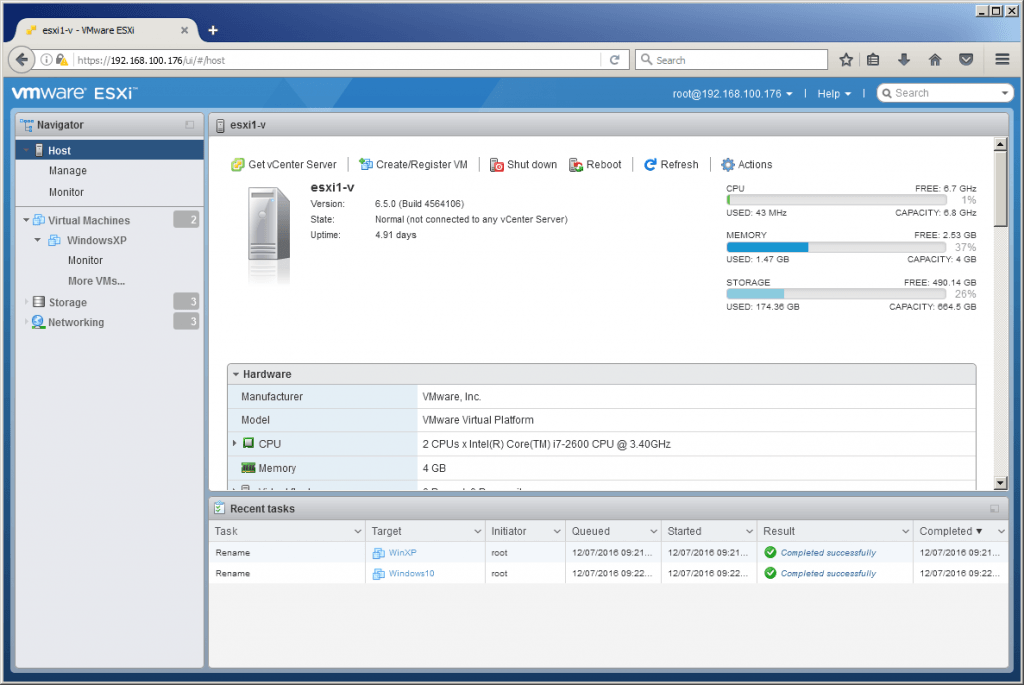Click the CPU chip icon in Hardware
Image resolution: width=1024 pixels, height=685 pixels.
pyautogui.click(x=248, y=443)
